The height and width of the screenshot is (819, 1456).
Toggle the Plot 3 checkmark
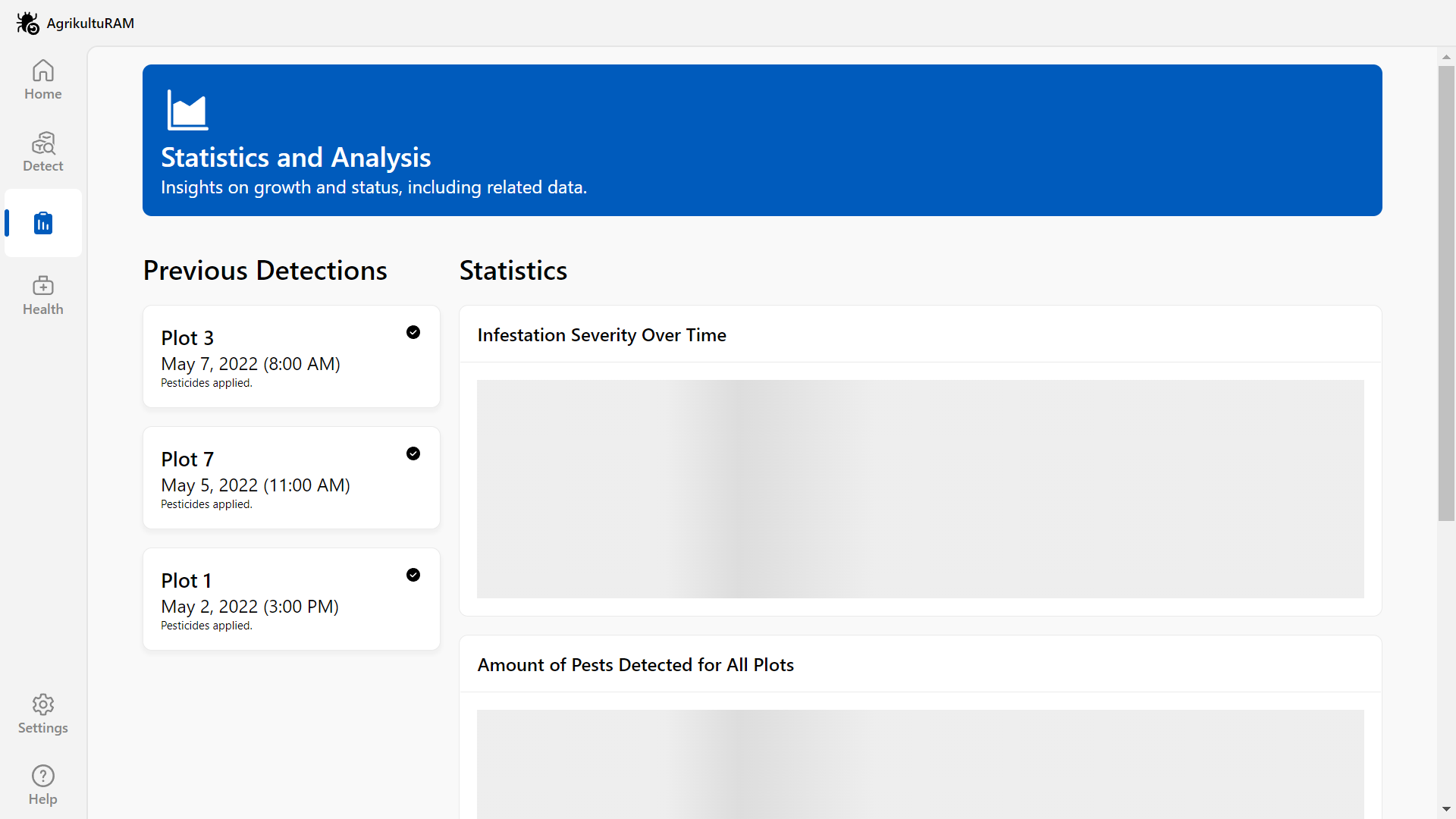point(413,332)
